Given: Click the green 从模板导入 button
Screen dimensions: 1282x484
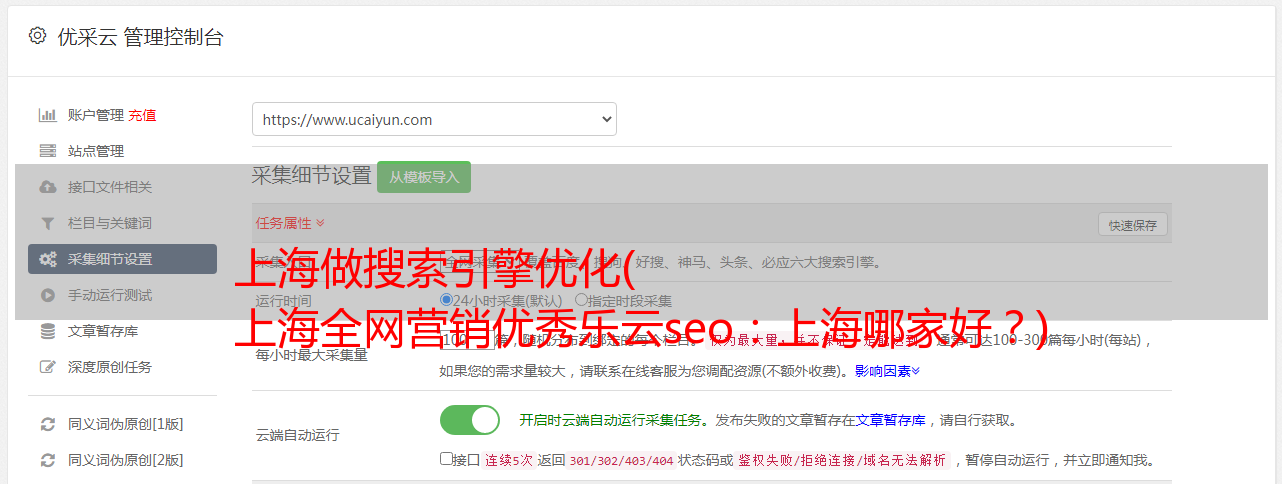Looking at the screenshot, I should click(x=424, y=177).
